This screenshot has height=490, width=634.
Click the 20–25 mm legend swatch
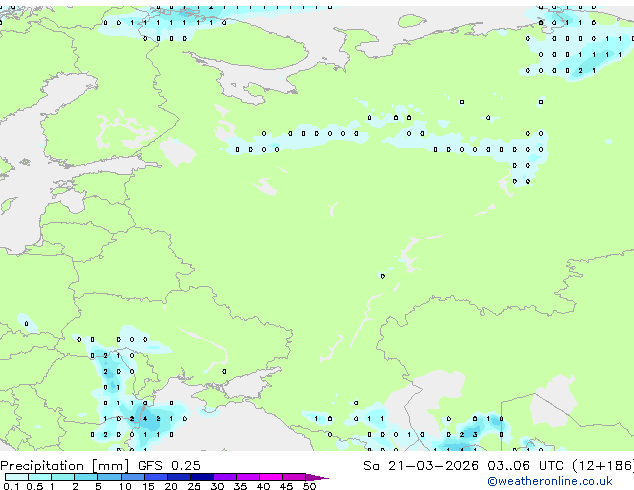(x=178, y=477)
